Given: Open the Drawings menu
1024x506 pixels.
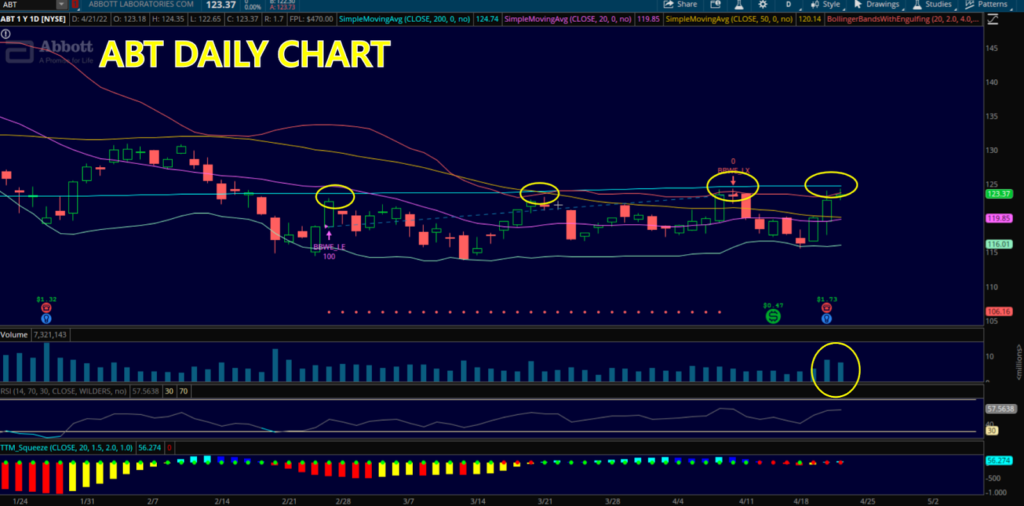Looking at the screenshot, I should click(x=876, y=4).
